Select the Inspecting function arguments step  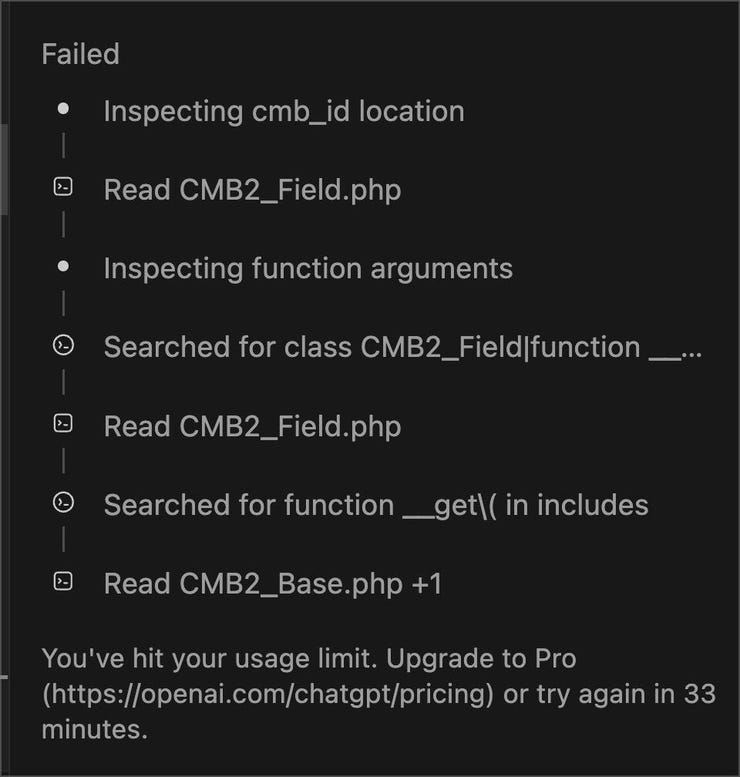307,268
